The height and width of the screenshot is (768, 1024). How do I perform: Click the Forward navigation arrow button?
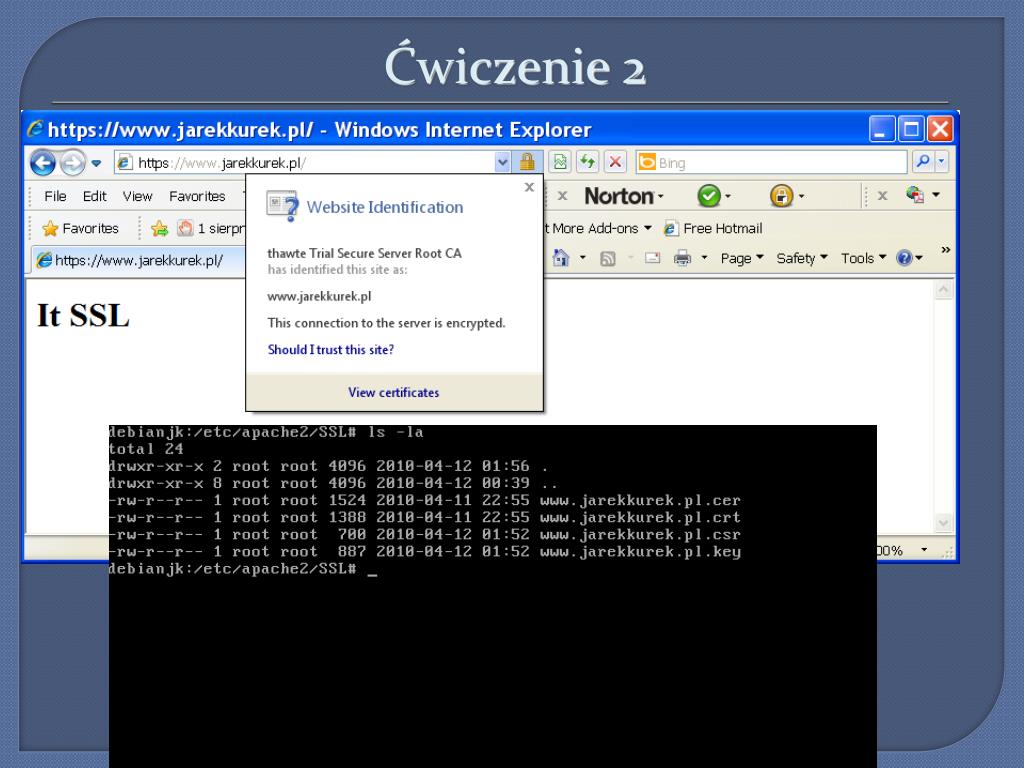72,163
